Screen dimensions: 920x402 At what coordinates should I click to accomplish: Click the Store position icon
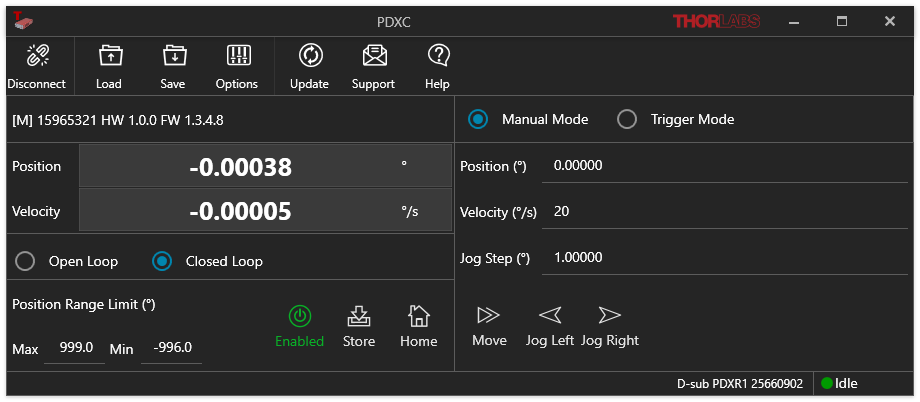359,316
